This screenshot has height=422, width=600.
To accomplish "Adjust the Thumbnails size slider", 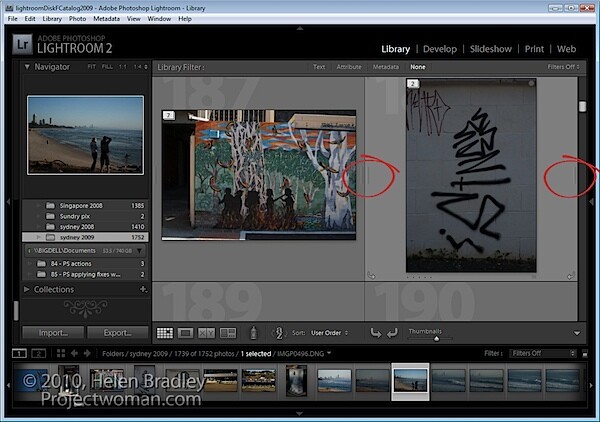I will point(436,339).
